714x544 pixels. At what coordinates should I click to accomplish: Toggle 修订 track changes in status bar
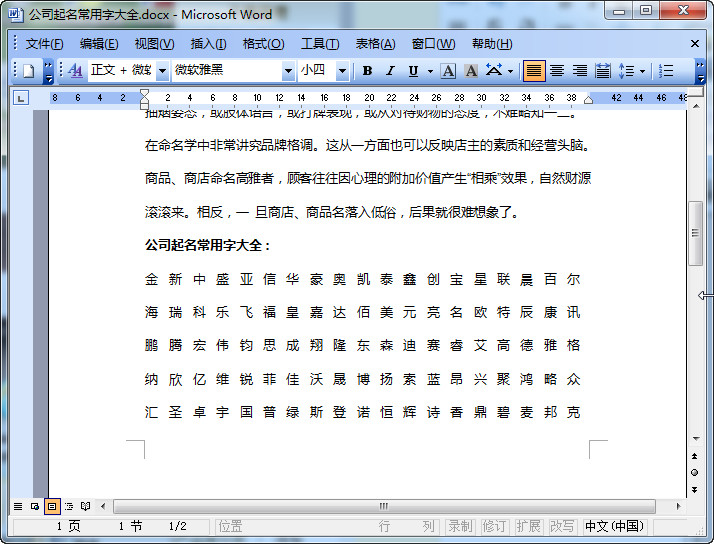tap(494, 527)
